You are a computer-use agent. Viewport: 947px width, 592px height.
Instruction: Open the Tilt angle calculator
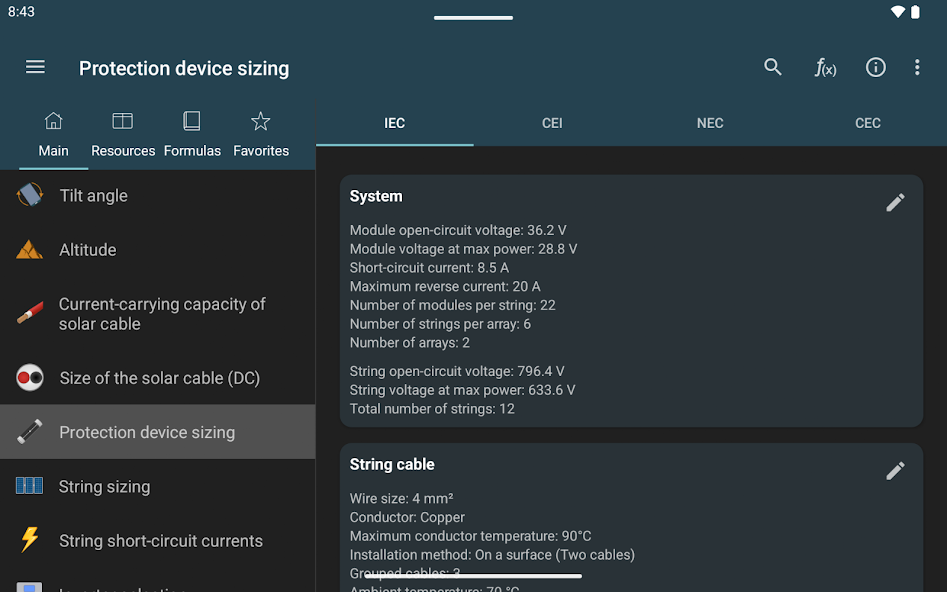[158, 196]
